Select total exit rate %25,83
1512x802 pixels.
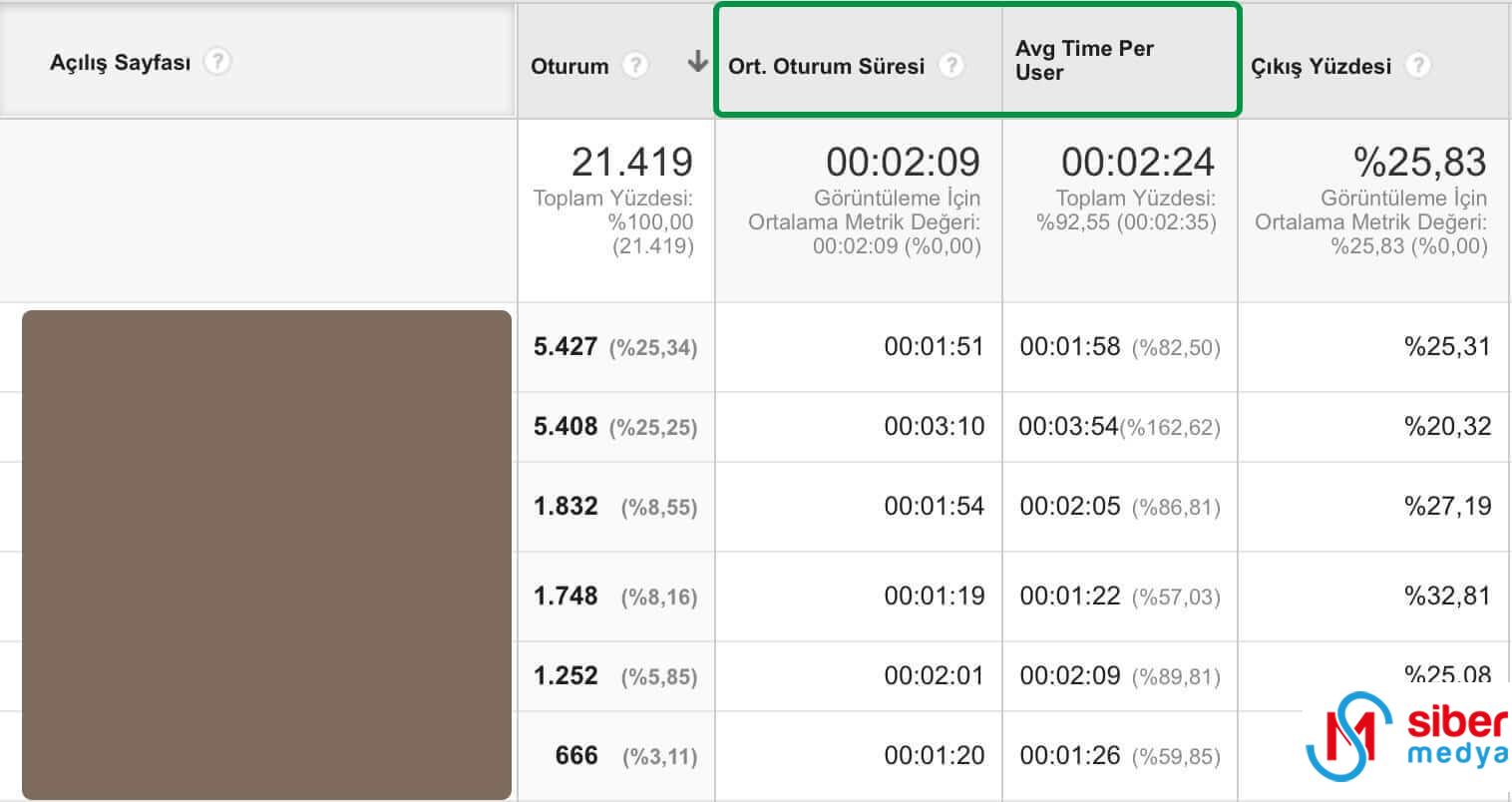(x=1419, y=162)
